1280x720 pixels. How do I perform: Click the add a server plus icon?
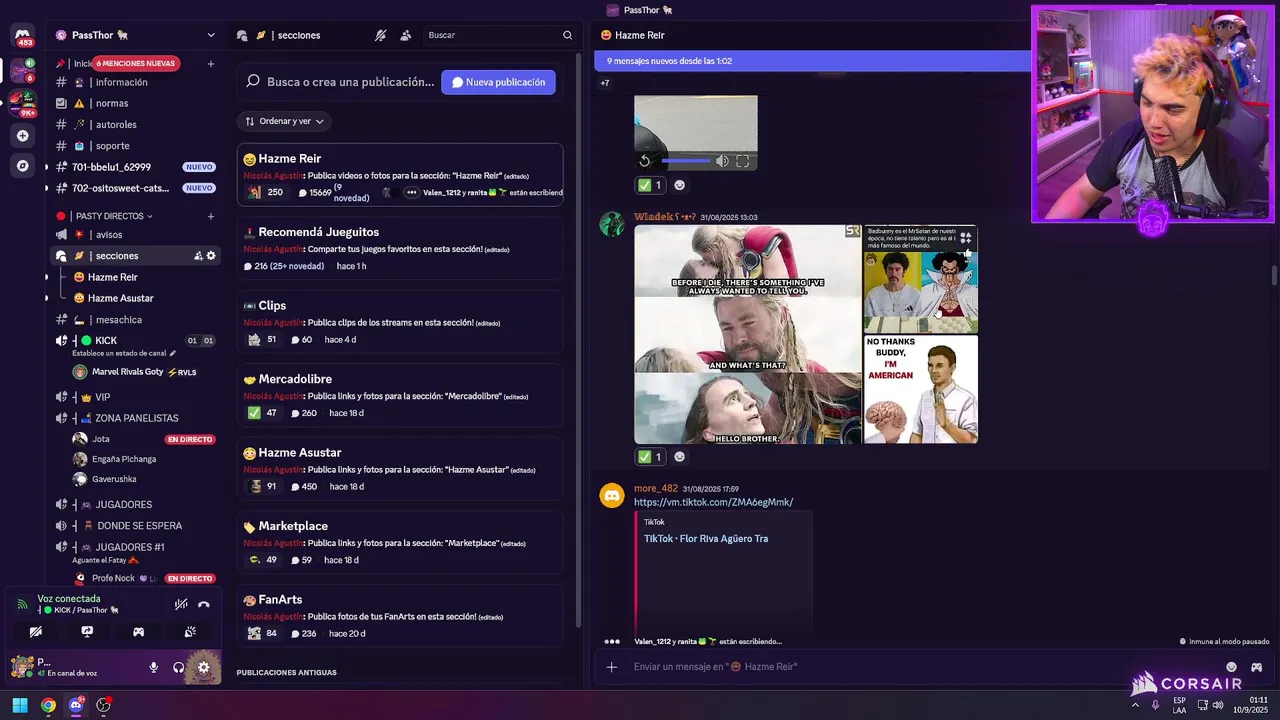(x=22, y=136)
